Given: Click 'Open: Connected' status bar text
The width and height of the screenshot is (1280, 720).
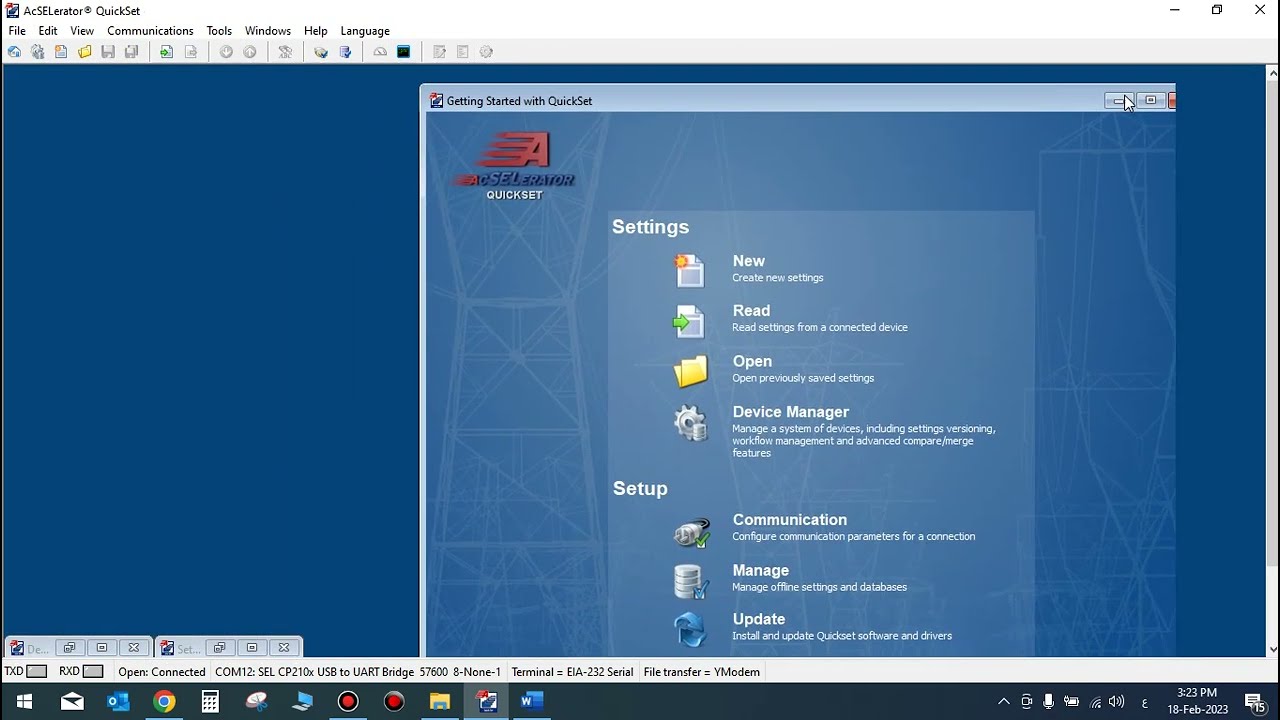Looking at the screenshot, I should click(162, 672).
